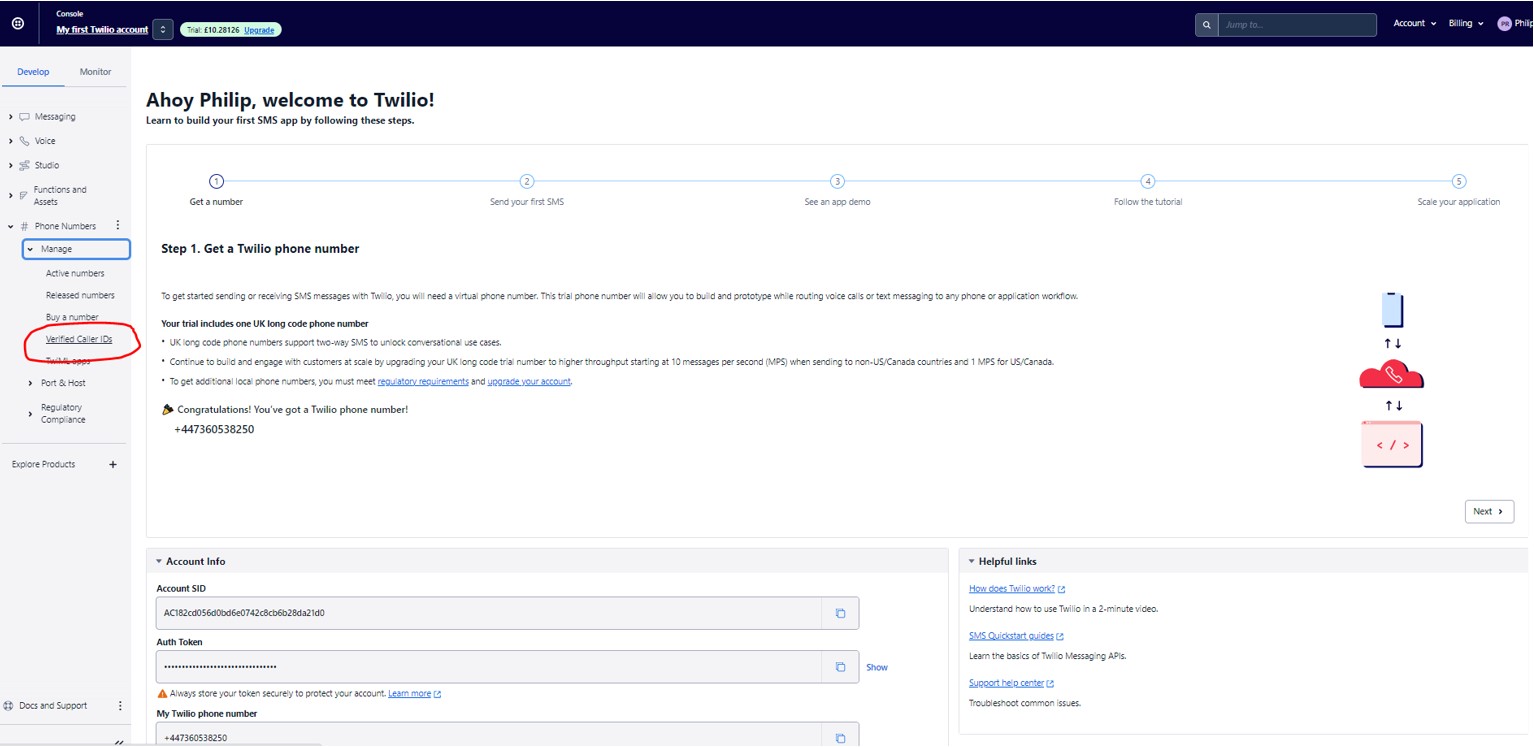1534x747 pixels.
Task: Open Docs and Support three-dot menu
Action: click(121, 706)
